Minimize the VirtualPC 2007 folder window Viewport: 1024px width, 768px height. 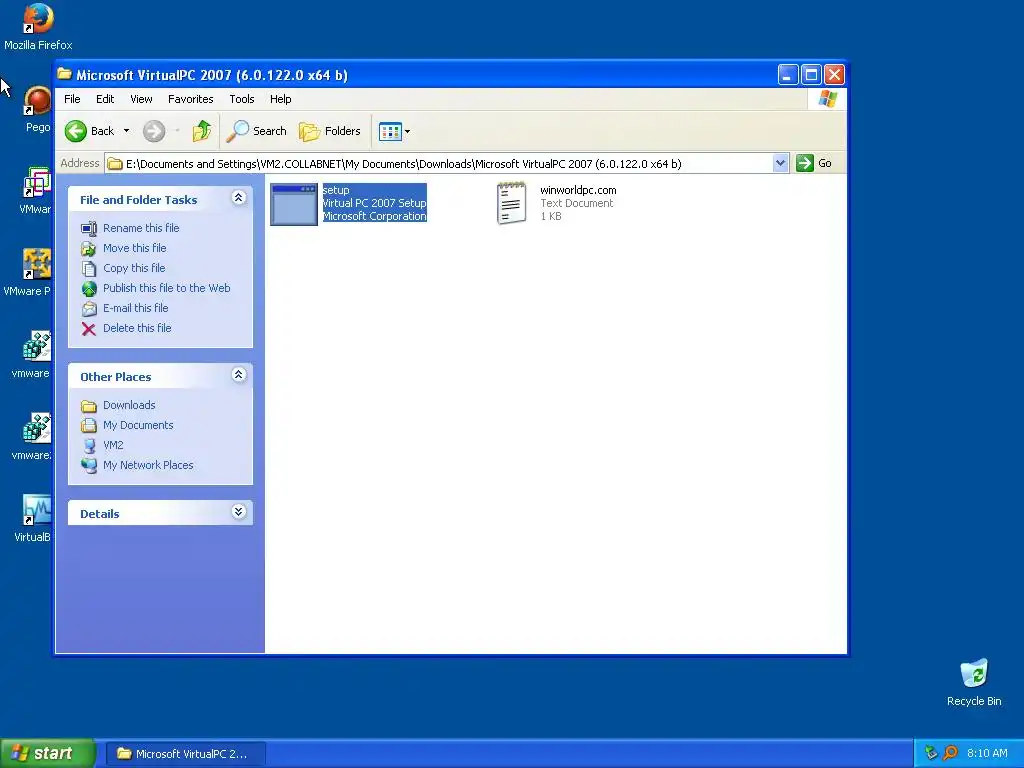(788, 74)
